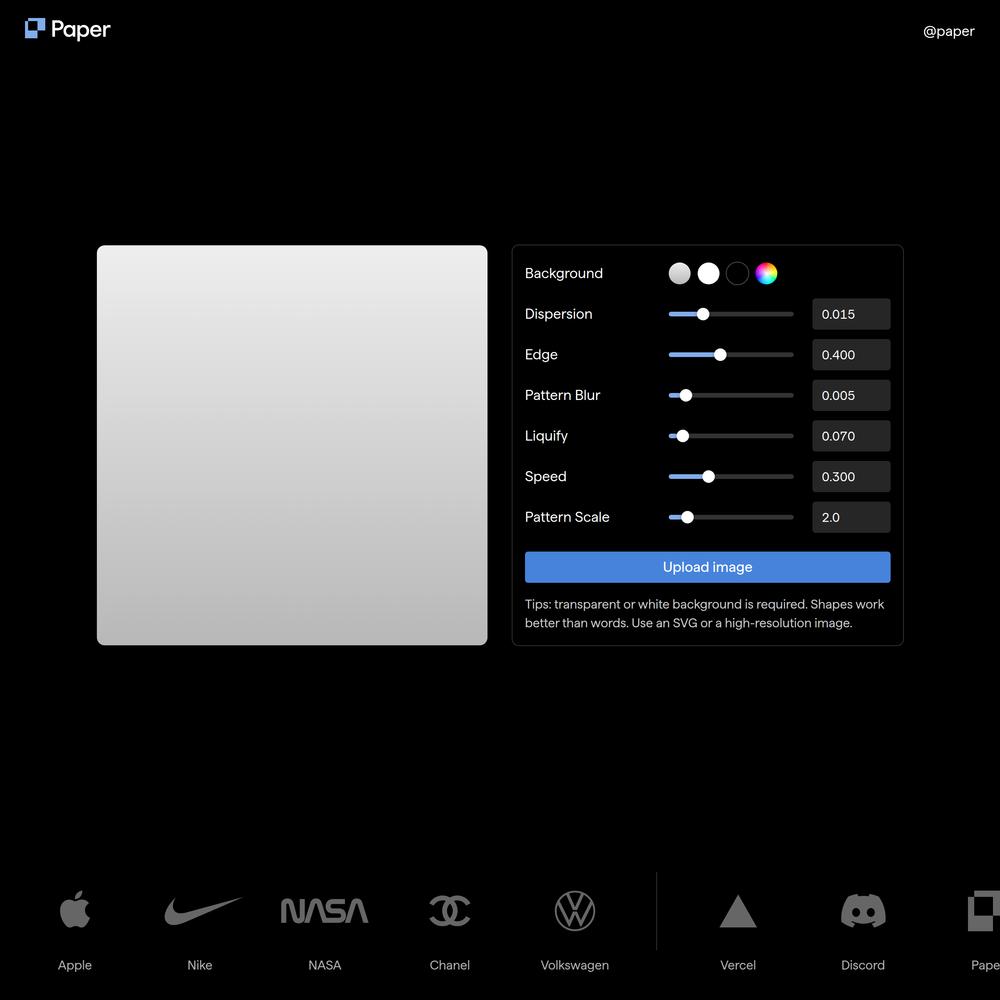Screen dimensions: 1000x1000
Task: Set background to white swatch
Action: 709,274
